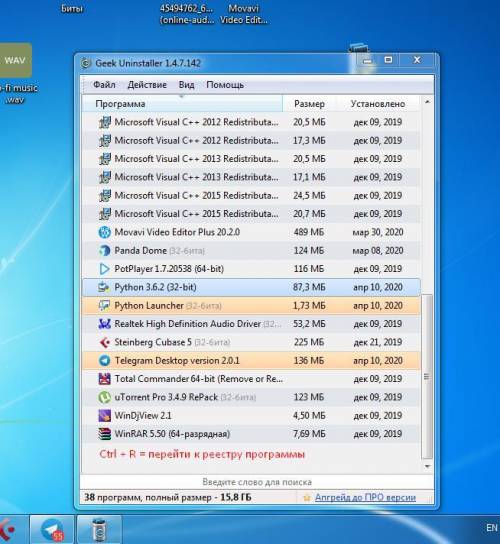The image size is (500, 544).
Task: Click the WinRAR program icon
Action: click(x=104, y=434)
